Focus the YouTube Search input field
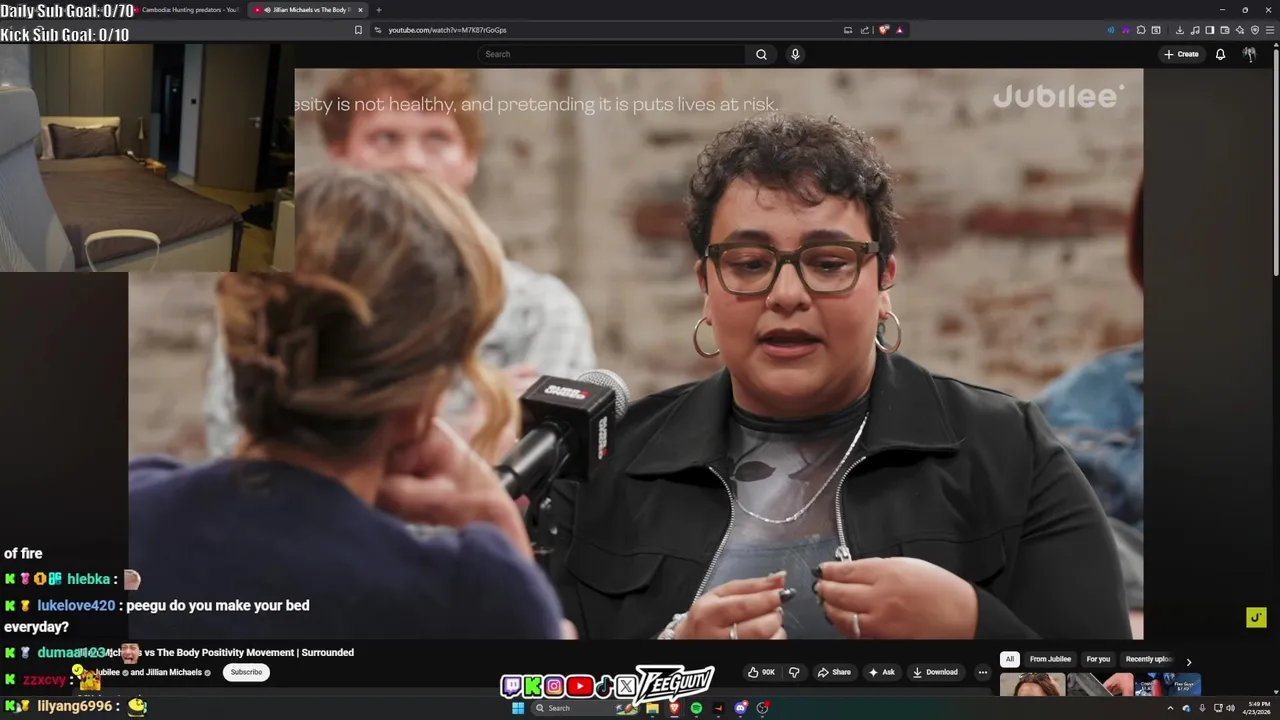 (611, 54)
